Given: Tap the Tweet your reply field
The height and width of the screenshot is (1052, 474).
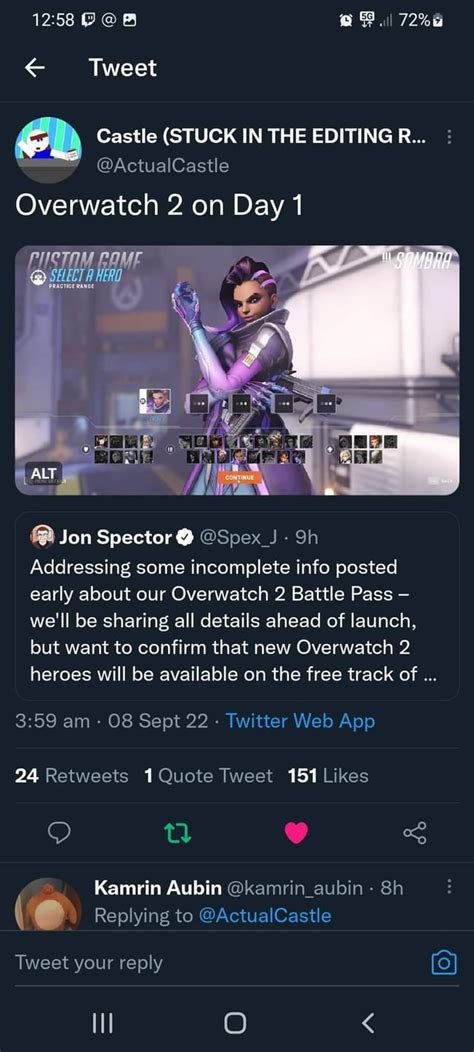Looking at the screenshot, I should pyautogui.click(x=215, y=963).
